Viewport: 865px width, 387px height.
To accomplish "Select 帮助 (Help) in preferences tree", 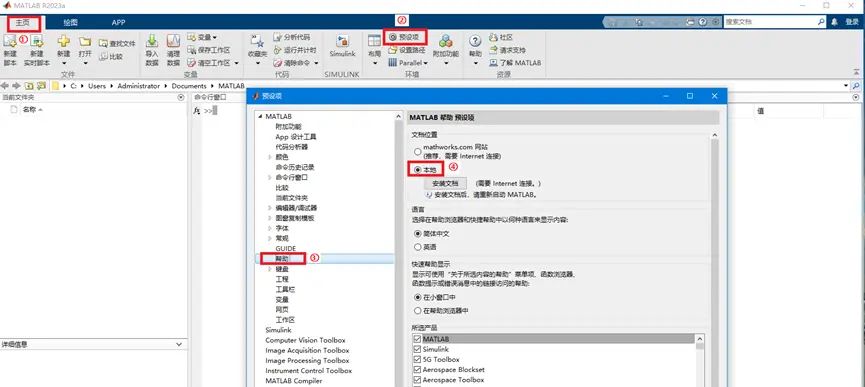I will point(282,258).
